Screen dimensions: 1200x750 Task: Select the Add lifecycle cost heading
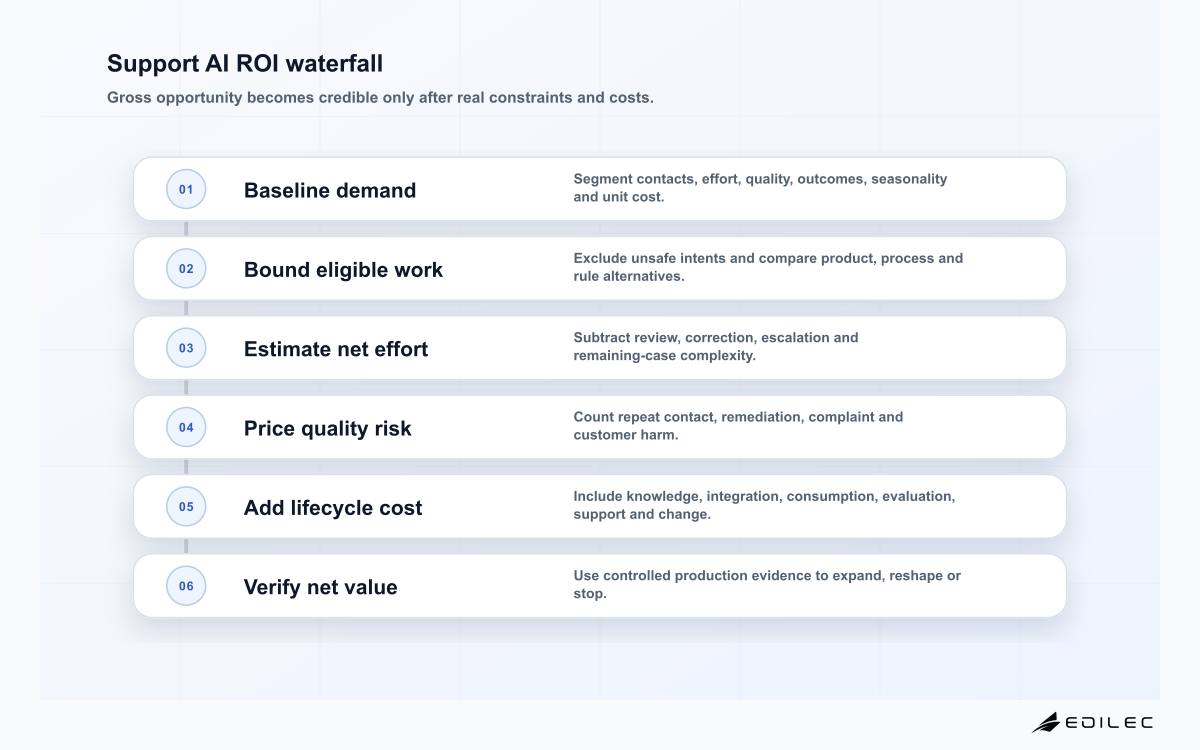point(333,507)
